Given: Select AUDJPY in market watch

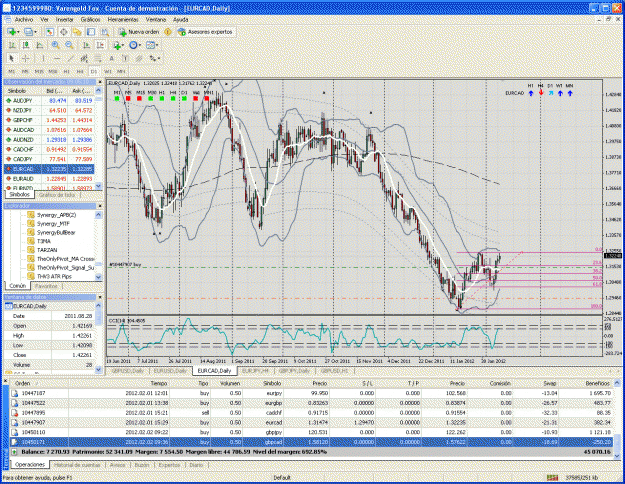Looking at the screenshot, I should (x=49, y=101).
